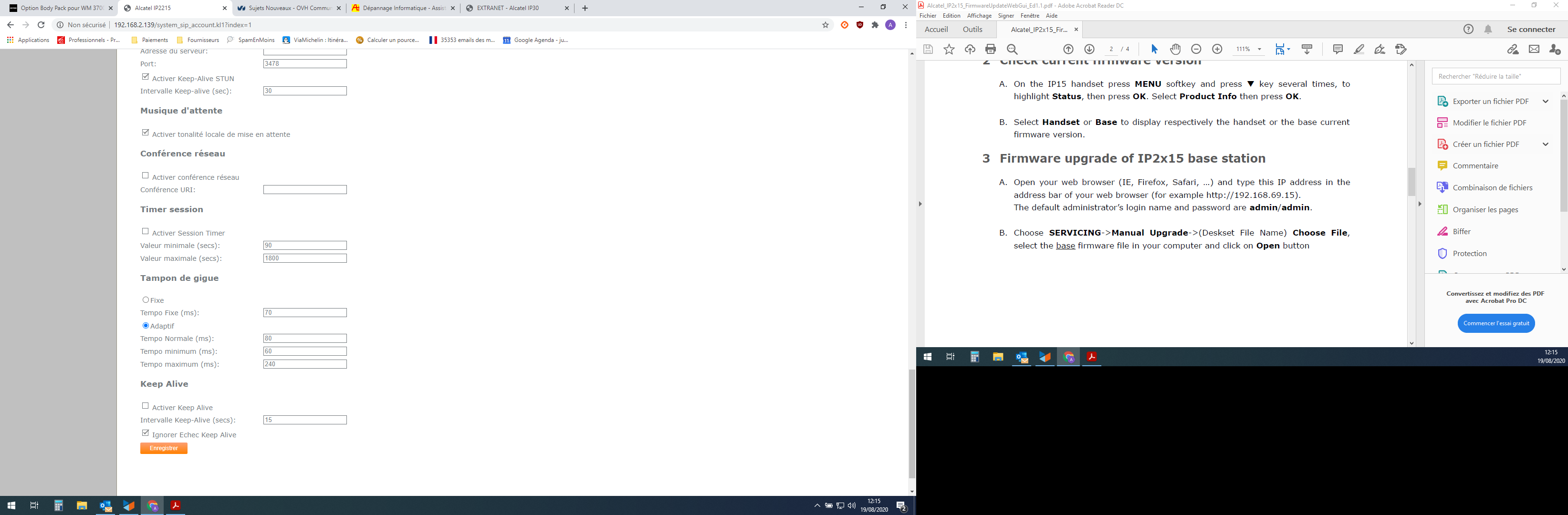Open the 111% zoom level dropdown
Viewport: 1568px width, 515px height.
coord(1259,49)
